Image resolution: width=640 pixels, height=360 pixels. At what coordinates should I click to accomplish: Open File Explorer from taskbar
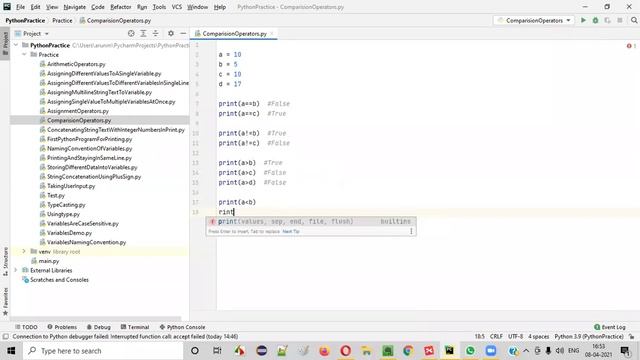tap(366, 351)
